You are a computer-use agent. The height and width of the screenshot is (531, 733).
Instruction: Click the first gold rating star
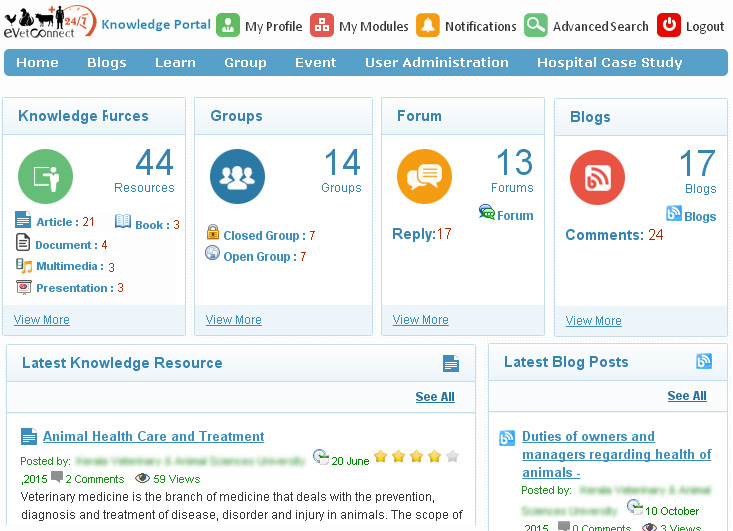pyautogui.click(x=381, y=456)
